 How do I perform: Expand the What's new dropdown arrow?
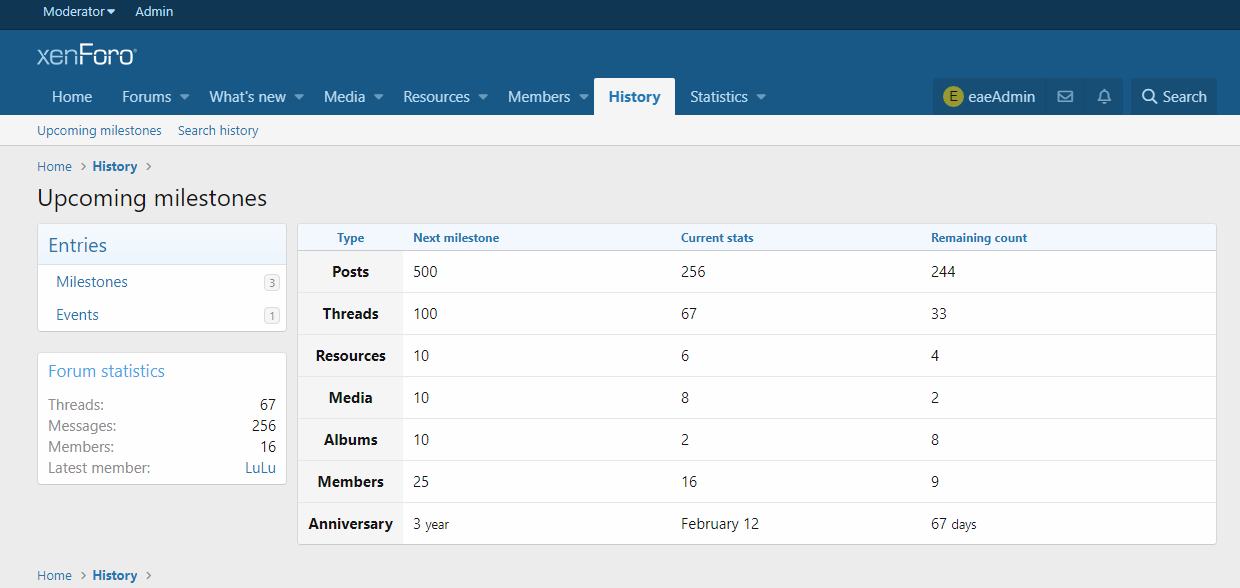pos(298,97)
